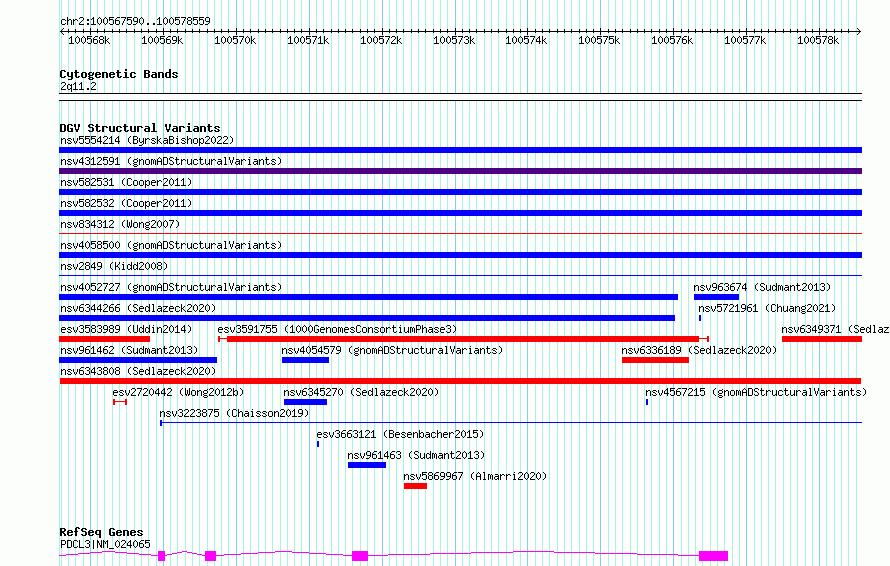This screenshot has height=566, width=890.
Task: Click the 100568k ruler tick label
Action: coord(89,40)
